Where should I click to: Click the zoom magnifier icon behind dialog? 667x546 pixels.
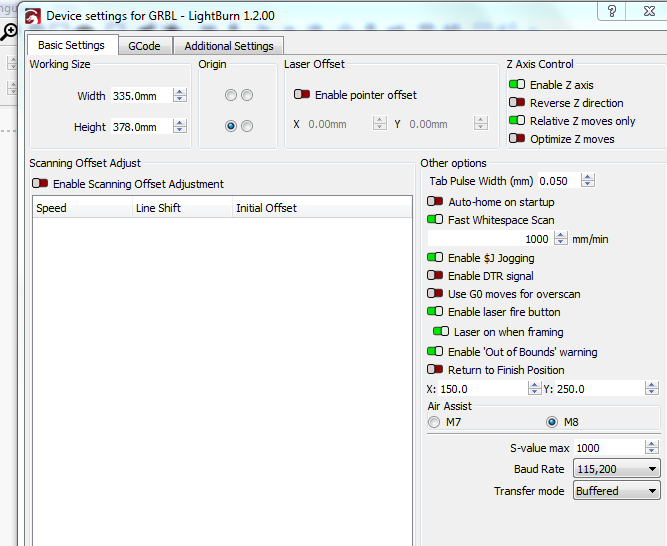click(x=9, y=32)
